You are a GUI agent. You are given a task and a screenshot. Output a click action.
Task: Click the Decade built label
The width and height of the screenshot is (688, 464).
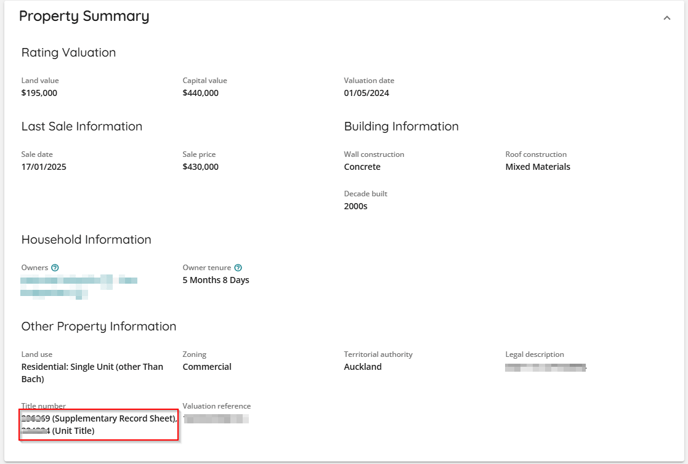click(366, 194)
